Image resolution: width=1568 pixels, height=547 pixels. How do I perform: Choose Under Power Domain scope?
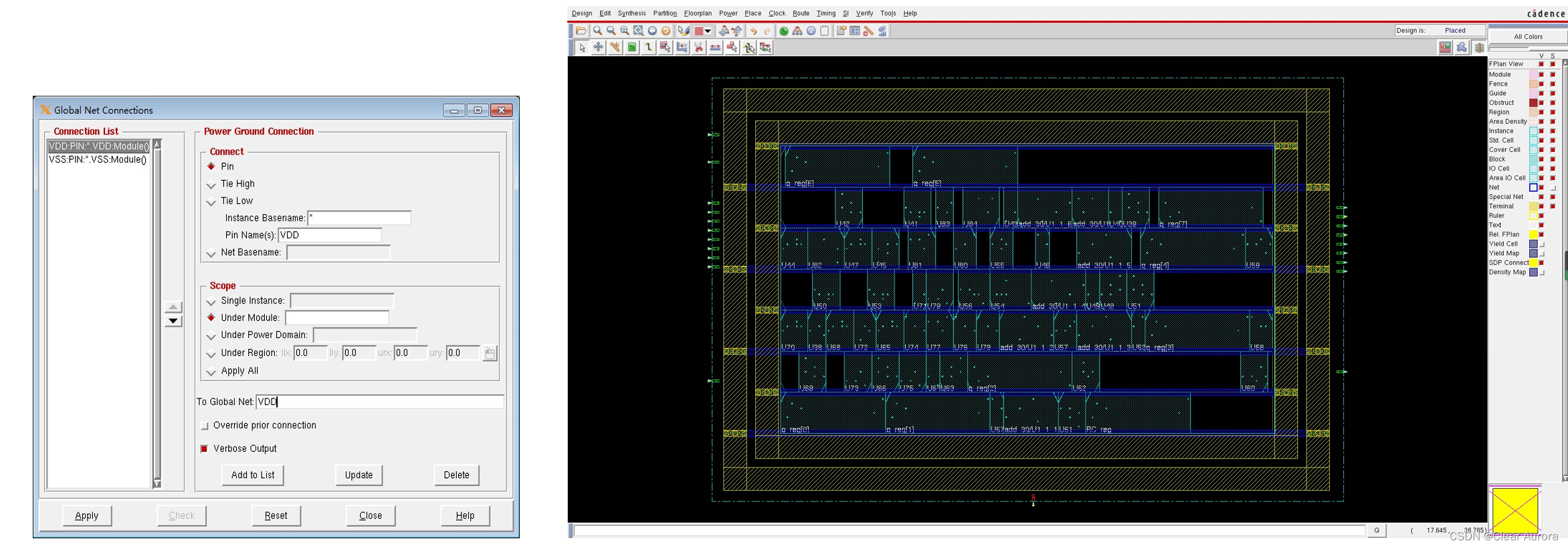pos(211,335)
